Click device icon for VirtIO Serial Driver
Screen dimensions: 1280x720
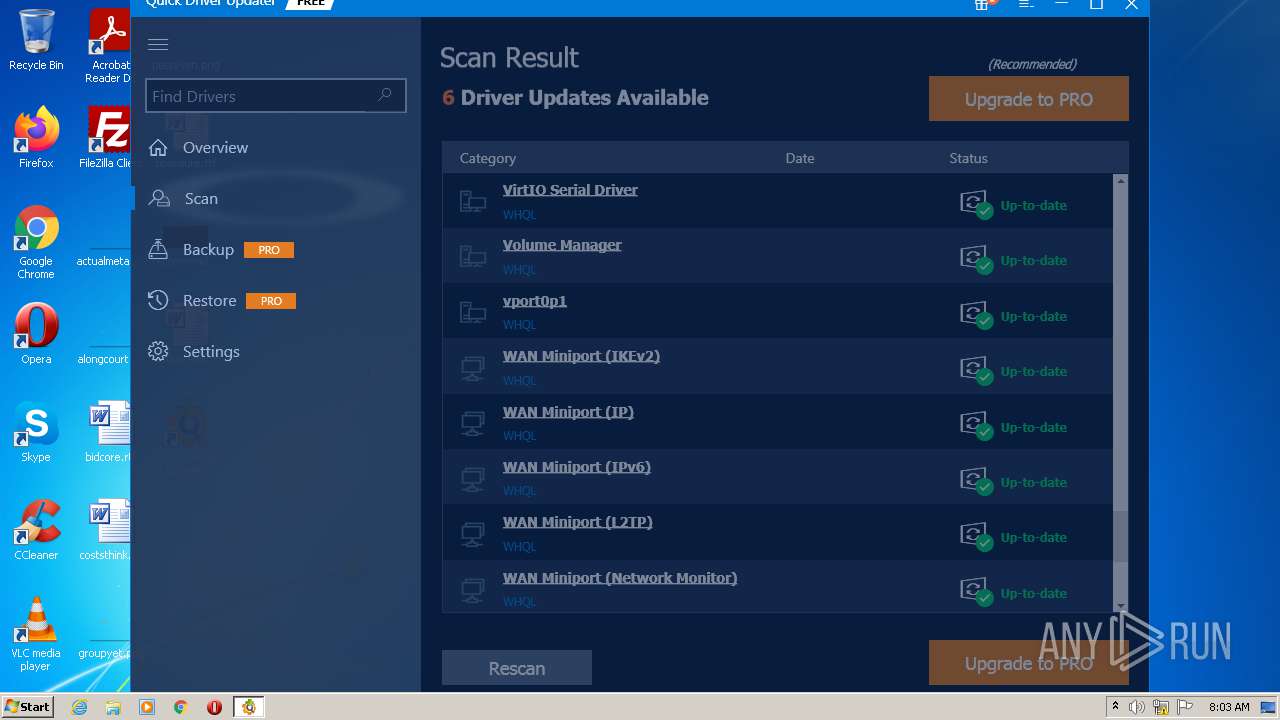pos(473,202)
